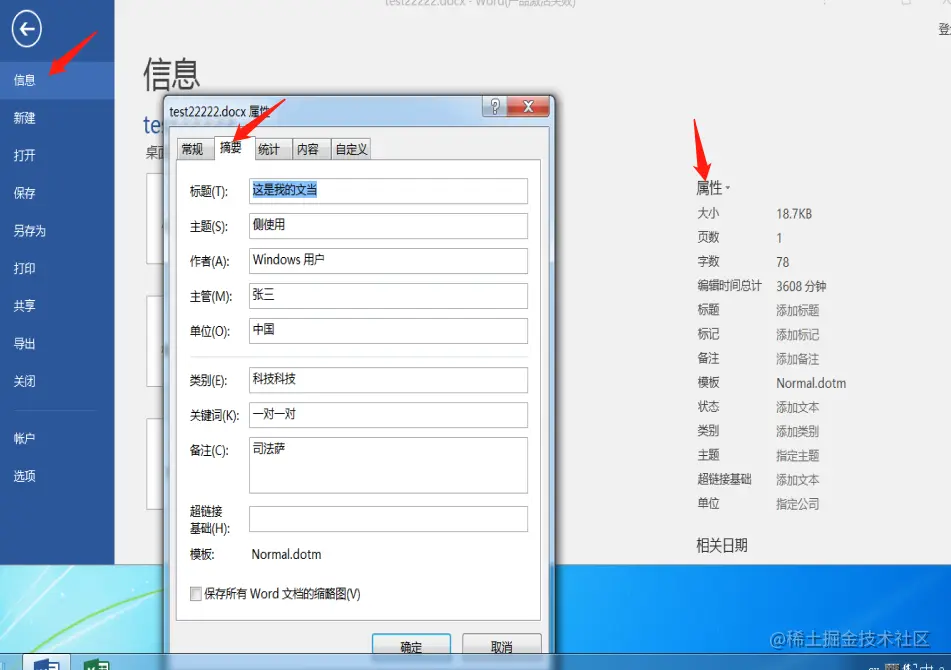This screenshot has height=670, width=951.
Task: Close the test22222.docx properties dialog
Action: 528,107
